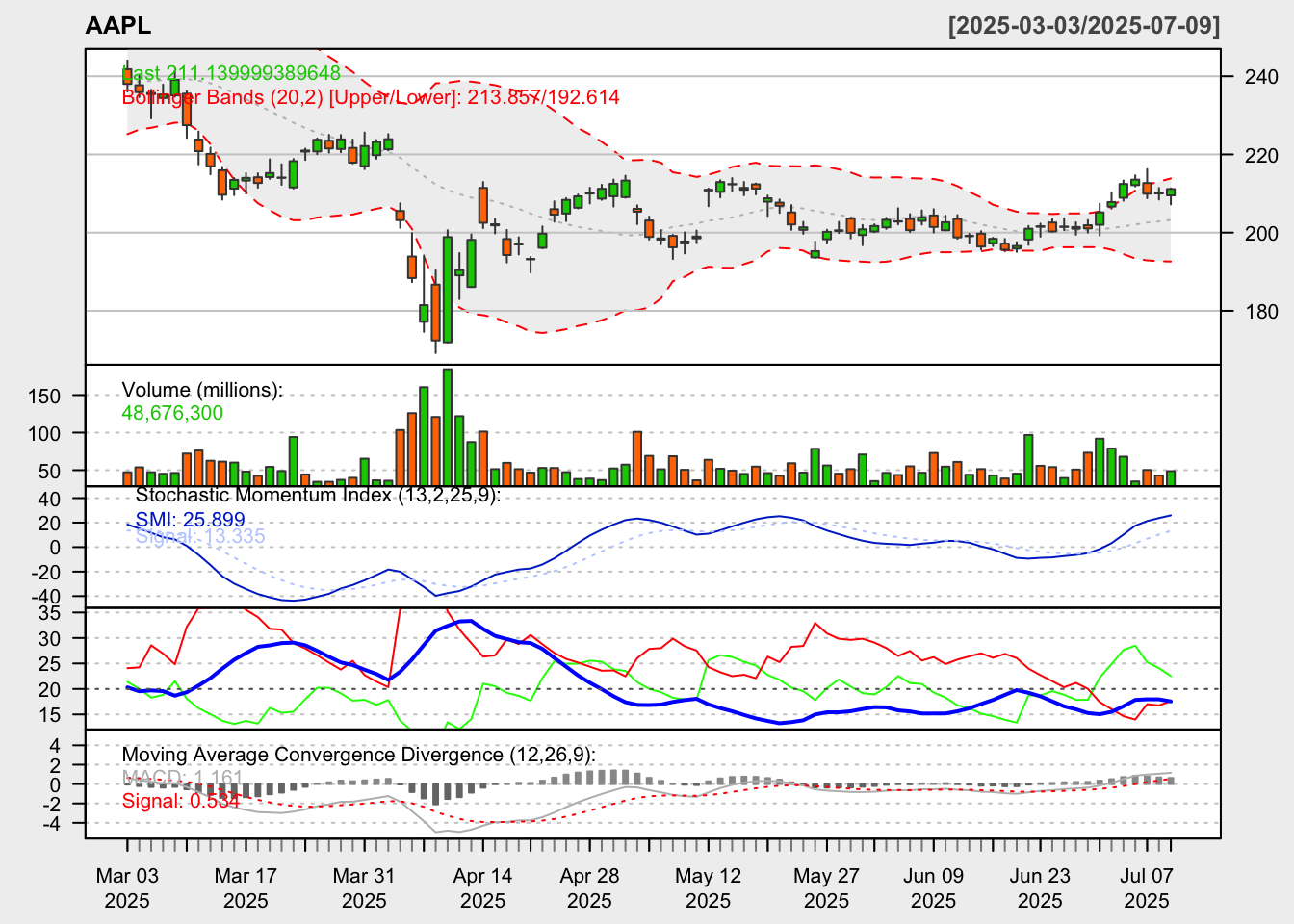Screen dimensions: 1294x924
Task: Click the SMI: 25.899 value
Action: click(x=191, y=520)
